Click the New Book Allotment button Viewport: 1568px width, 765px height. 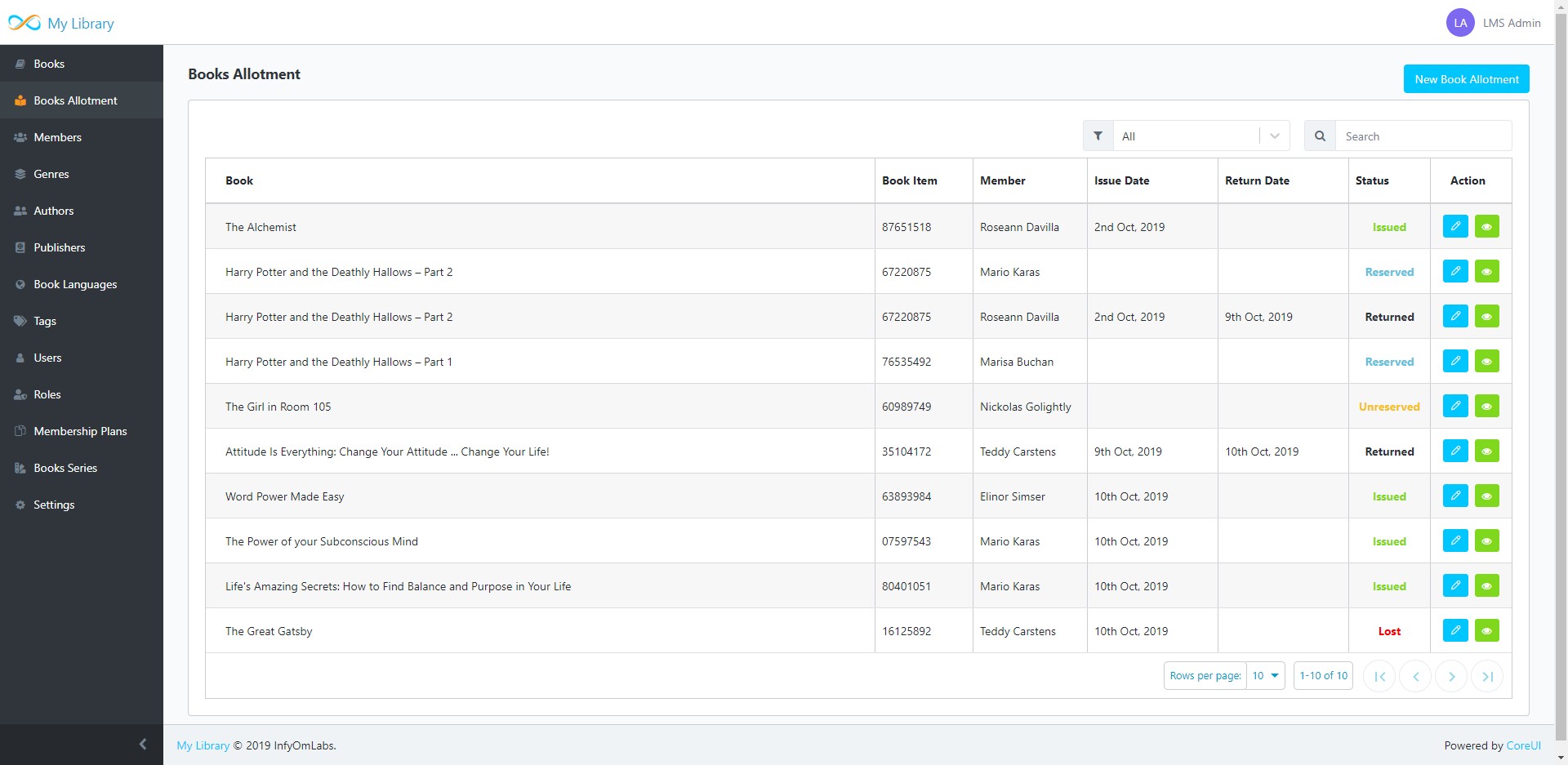[1466, 79]
